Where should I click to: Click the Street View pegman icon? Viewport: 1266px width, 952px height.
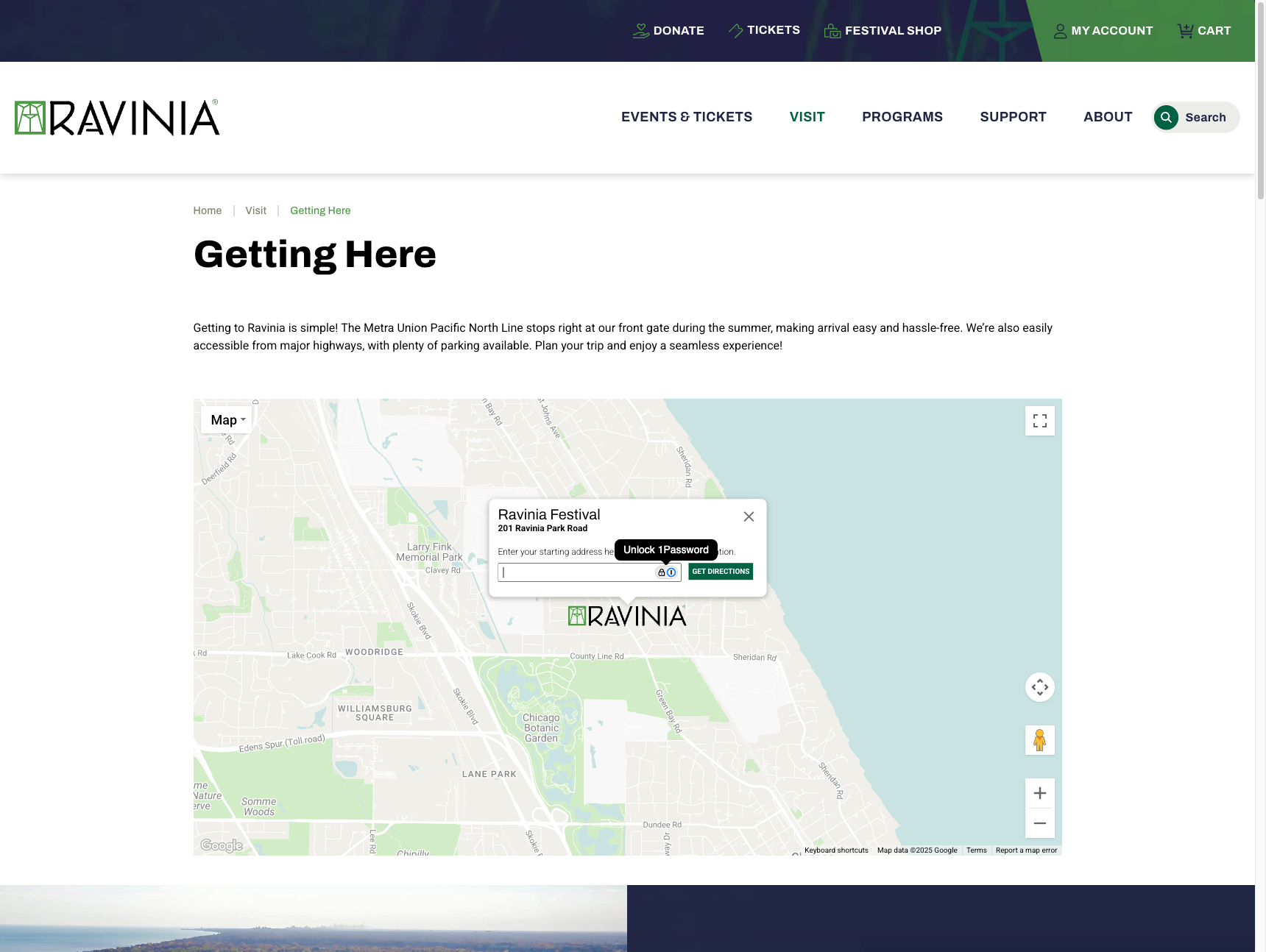[x=1040, y=740]
